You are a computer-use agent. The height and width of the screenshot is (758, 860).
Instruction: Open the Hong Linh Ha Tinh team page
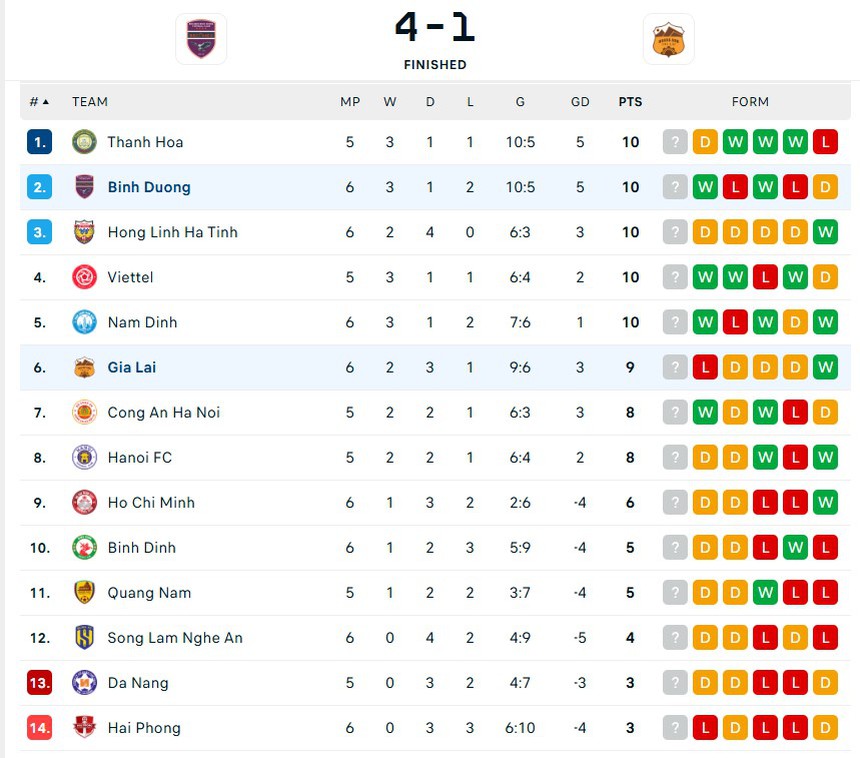[172, 232]
